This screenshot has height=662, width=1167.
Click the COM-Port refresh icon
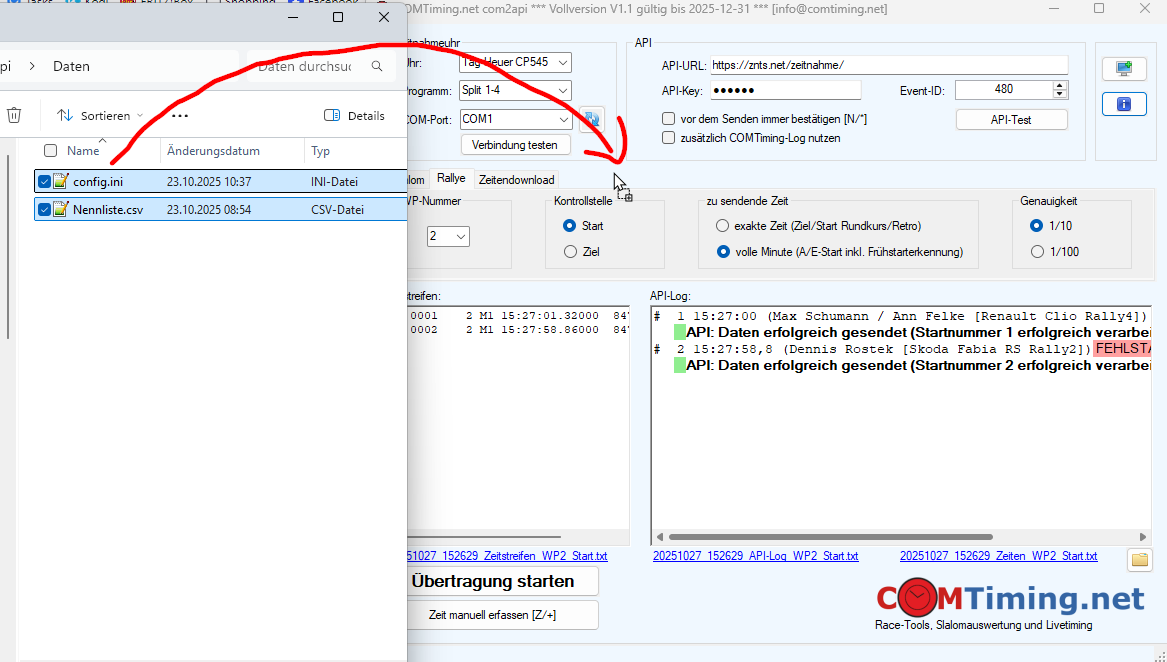pos(591,119)
